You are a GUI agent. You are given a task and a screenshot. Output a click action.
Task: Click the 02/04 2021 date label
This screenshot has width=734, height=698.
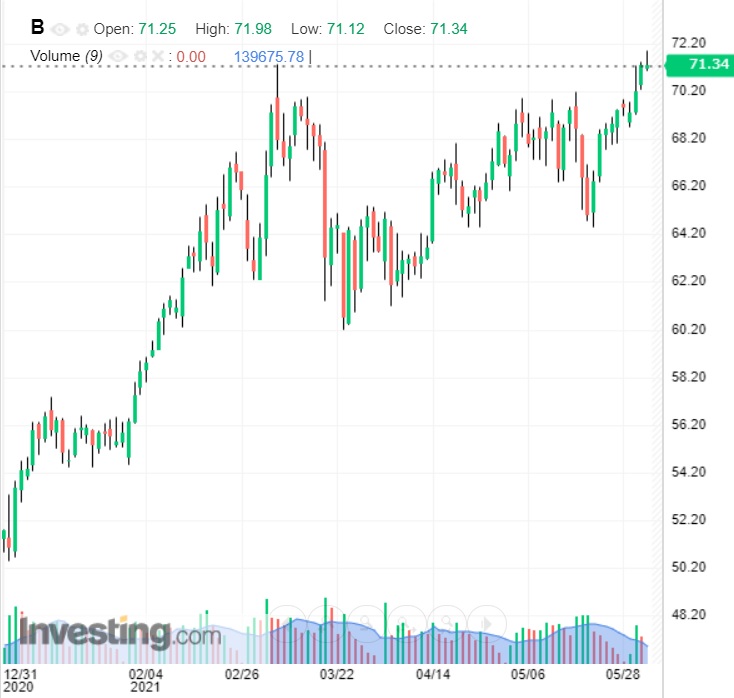(146, 681)
